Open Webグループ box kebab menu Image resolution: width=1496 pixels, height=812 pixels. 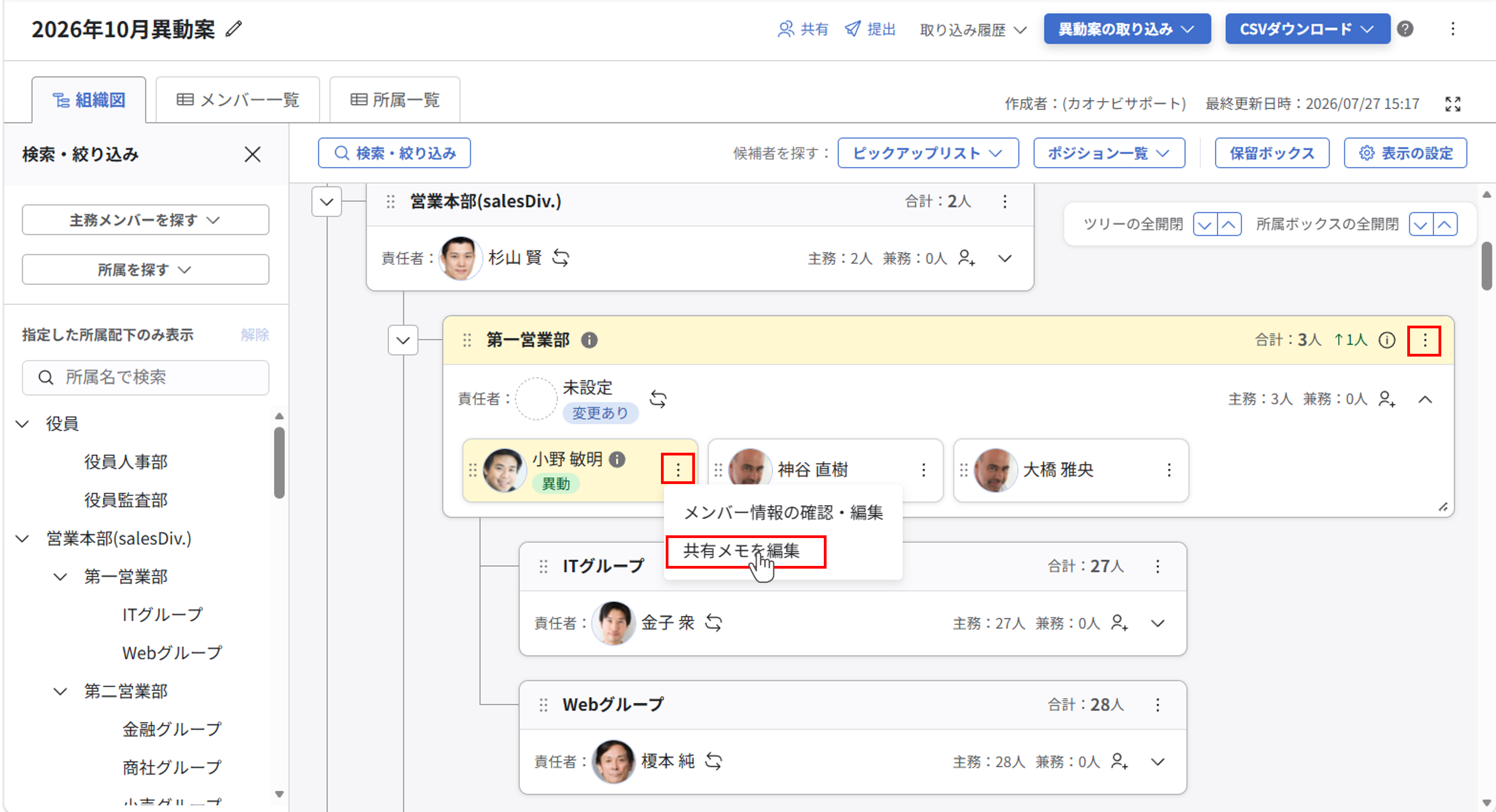click(x=1157, y=705)
